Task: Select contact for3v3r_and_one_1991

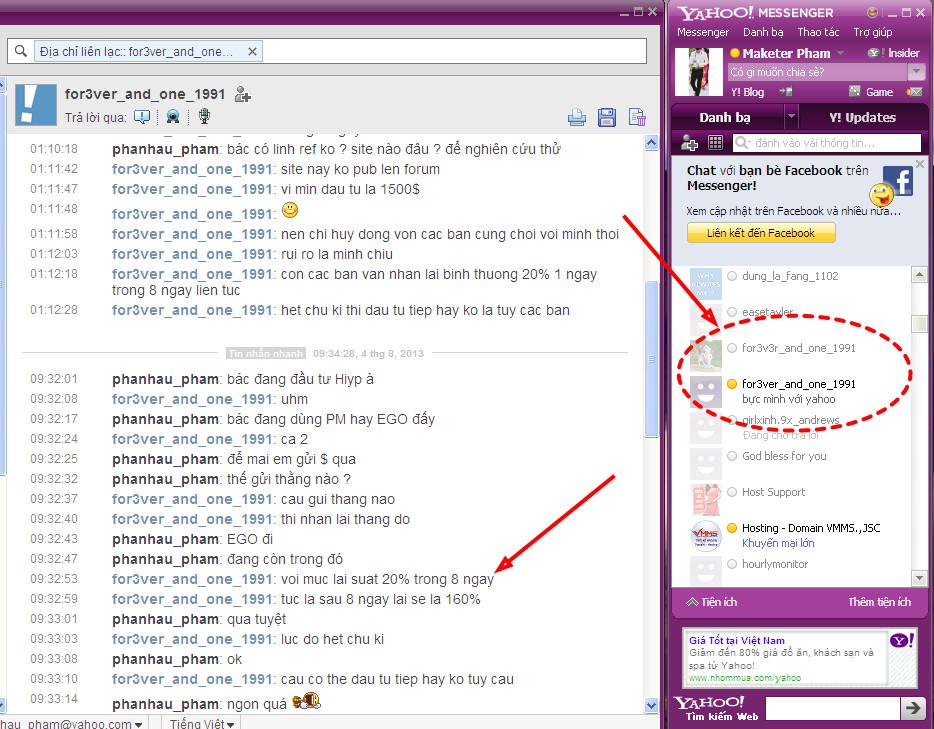Action: [x=798, y=348]
